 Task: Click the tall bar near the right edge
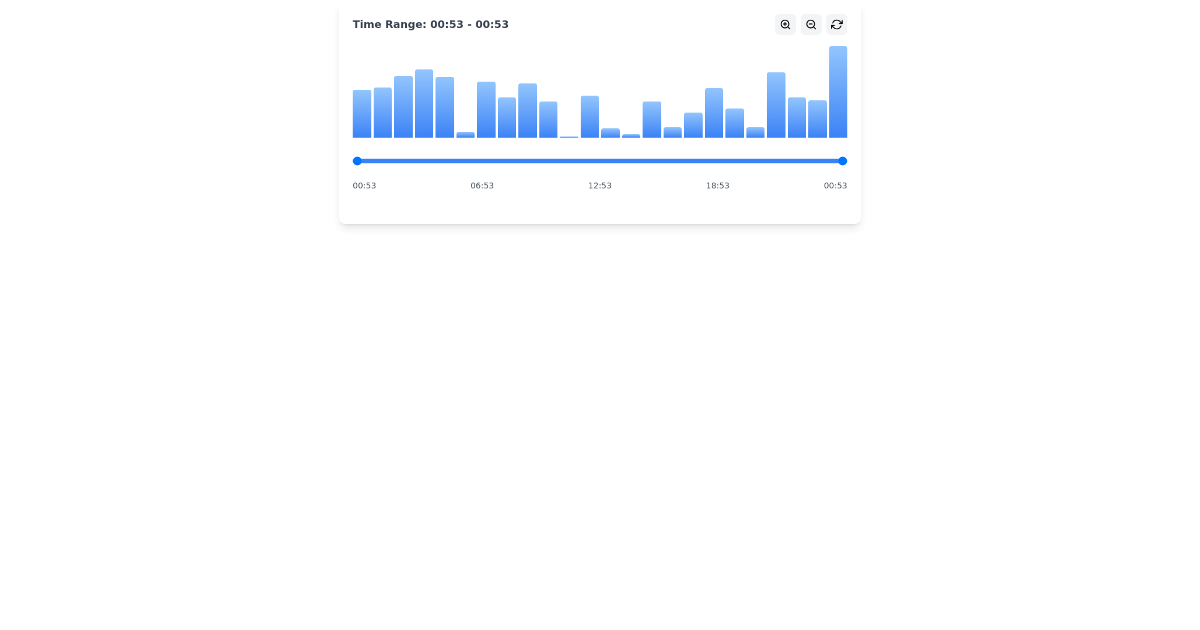776,104
